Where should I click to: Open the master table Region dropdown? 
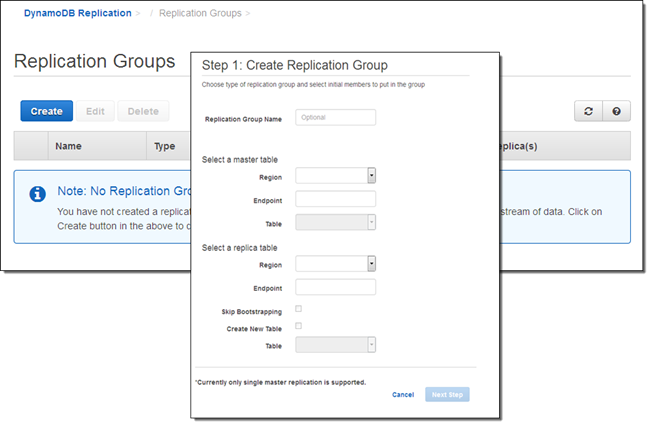click(x=335, y=176)
